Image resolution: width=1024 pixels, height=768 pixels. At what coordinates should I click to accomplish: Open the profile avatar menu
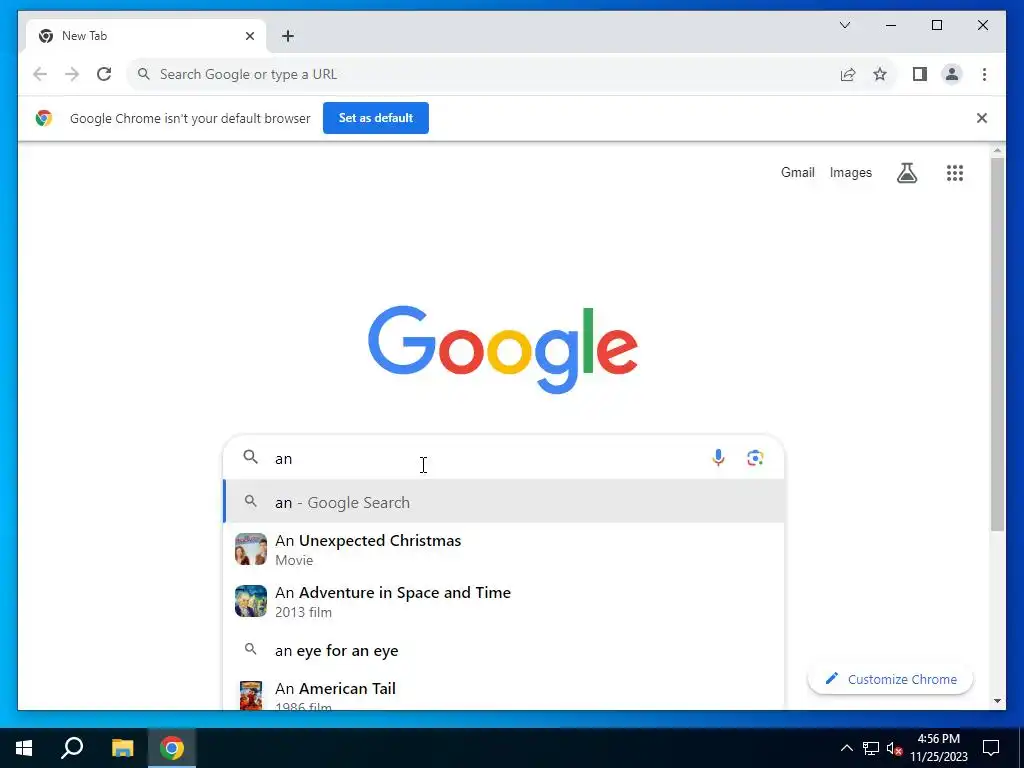click(x=952, y=74)
